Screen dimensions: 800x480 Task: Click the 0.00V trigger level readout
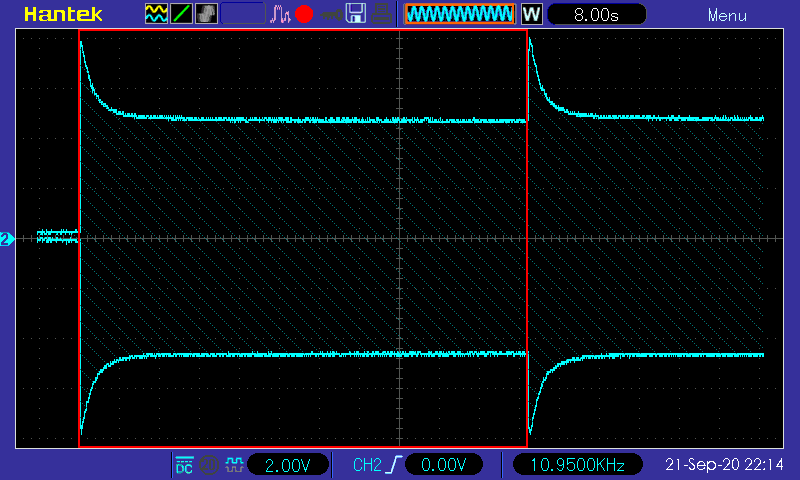[444, 465]
